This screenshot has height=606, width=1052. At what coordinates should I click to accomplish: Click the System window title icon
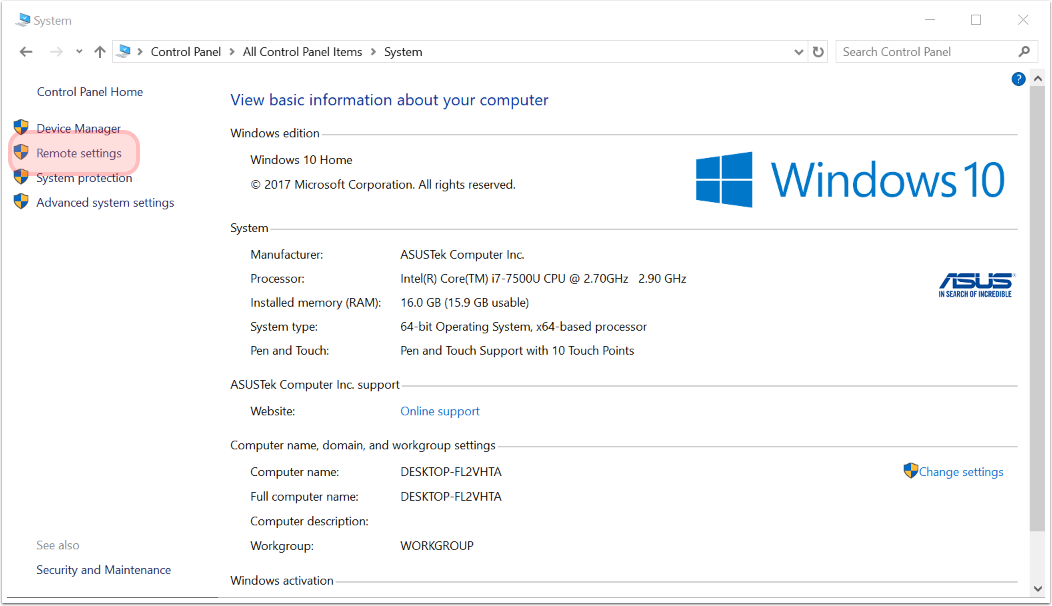coord(23,20)
